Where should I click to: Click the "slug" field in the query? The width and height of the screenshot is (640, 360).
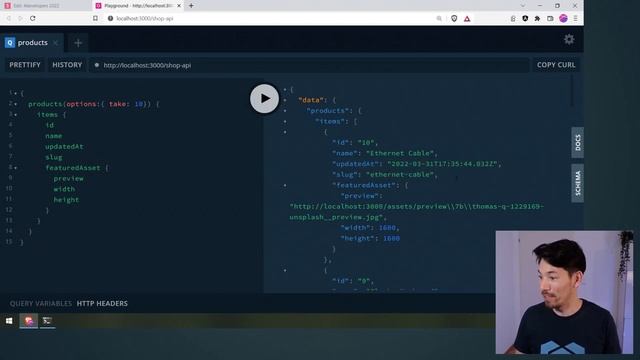(x=54, y=158)
